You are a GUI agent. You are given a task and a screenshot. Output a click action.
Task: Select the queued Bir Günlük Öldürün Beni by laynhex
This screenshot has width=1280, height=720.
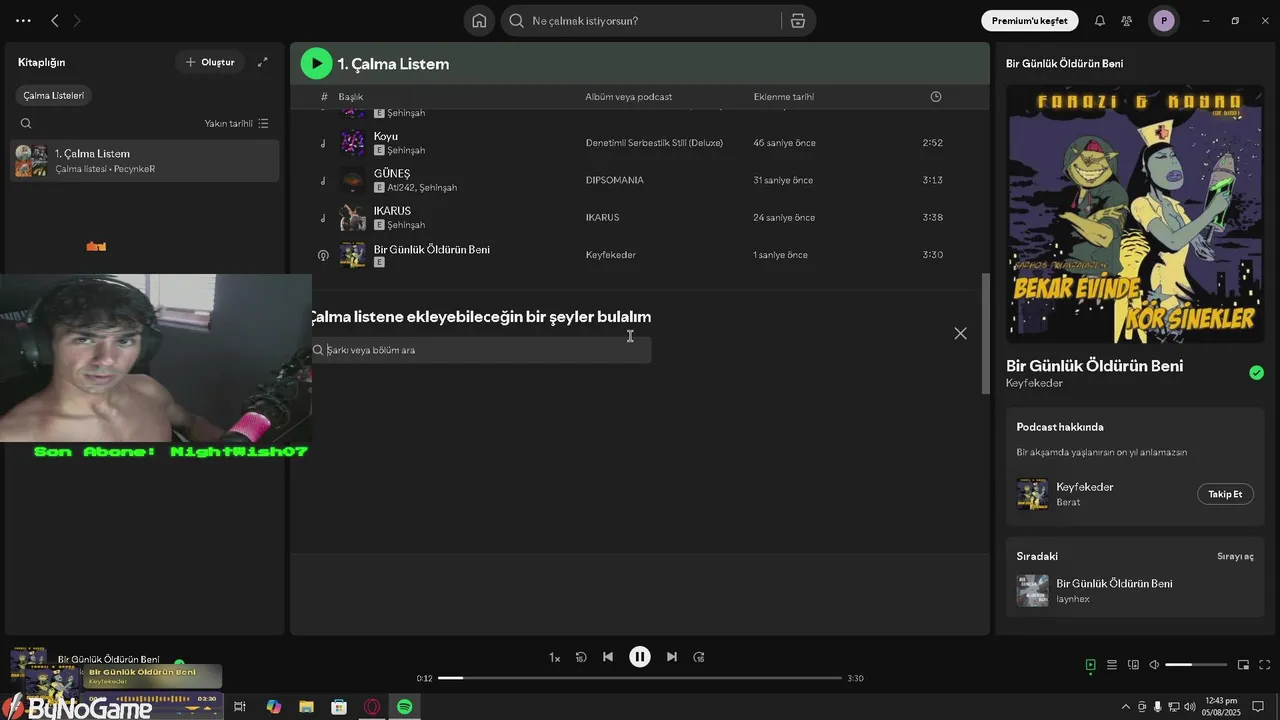pos(1134,590)
